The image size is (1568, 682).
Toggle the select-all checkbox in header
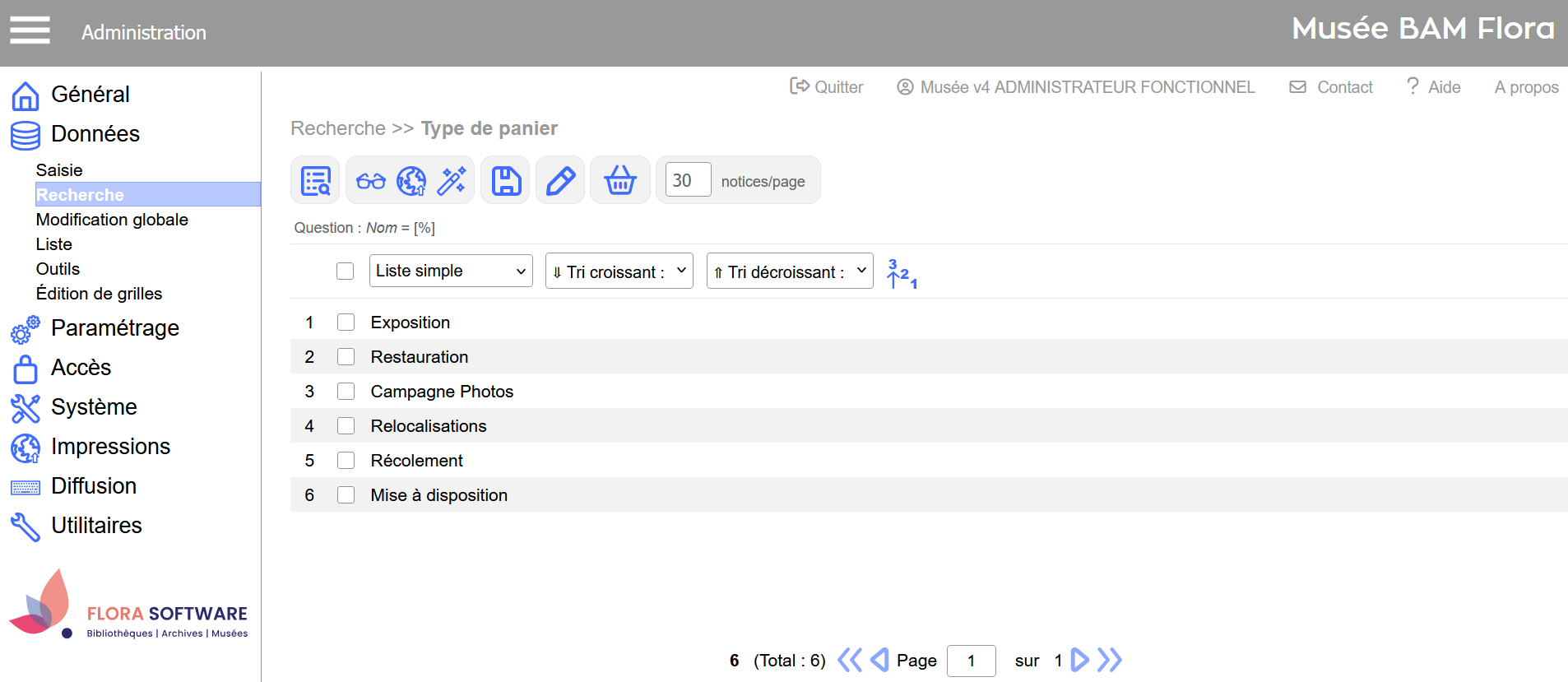click(345, 271)
